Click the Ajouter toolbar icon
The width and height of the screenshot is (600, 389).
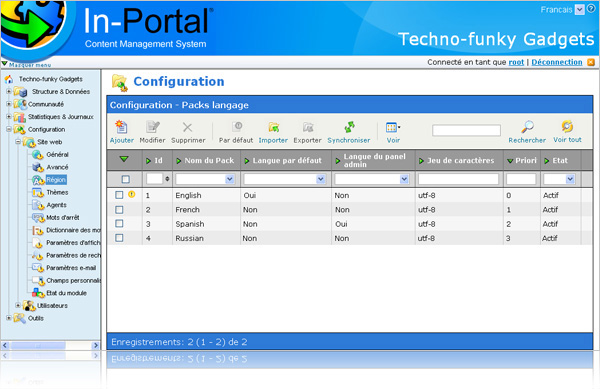pyautogui.click(x=121, y=127)
